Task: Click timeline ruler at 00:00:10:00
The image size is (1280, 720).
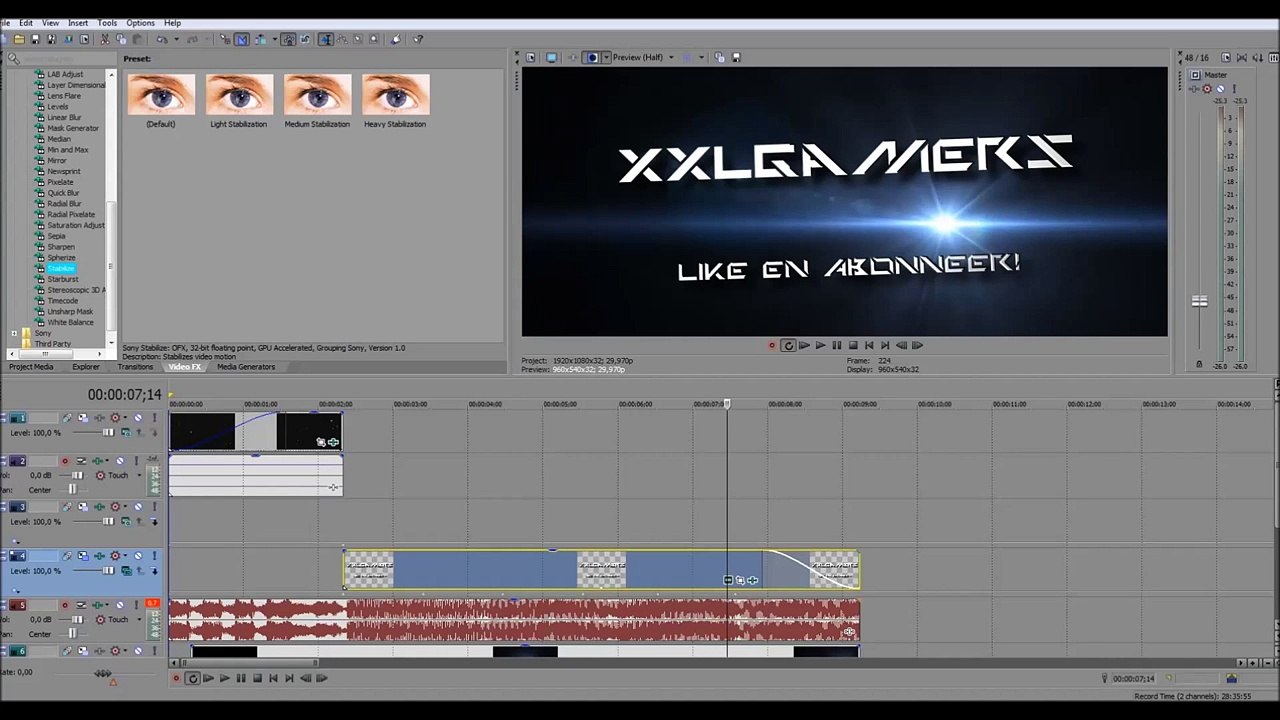Action: coord(935,404)
